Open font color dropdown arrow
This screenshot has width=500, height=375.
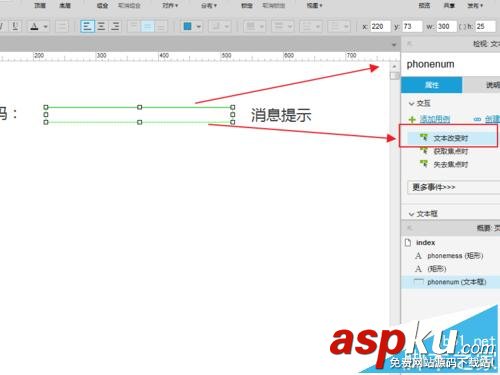pos(45,27)
